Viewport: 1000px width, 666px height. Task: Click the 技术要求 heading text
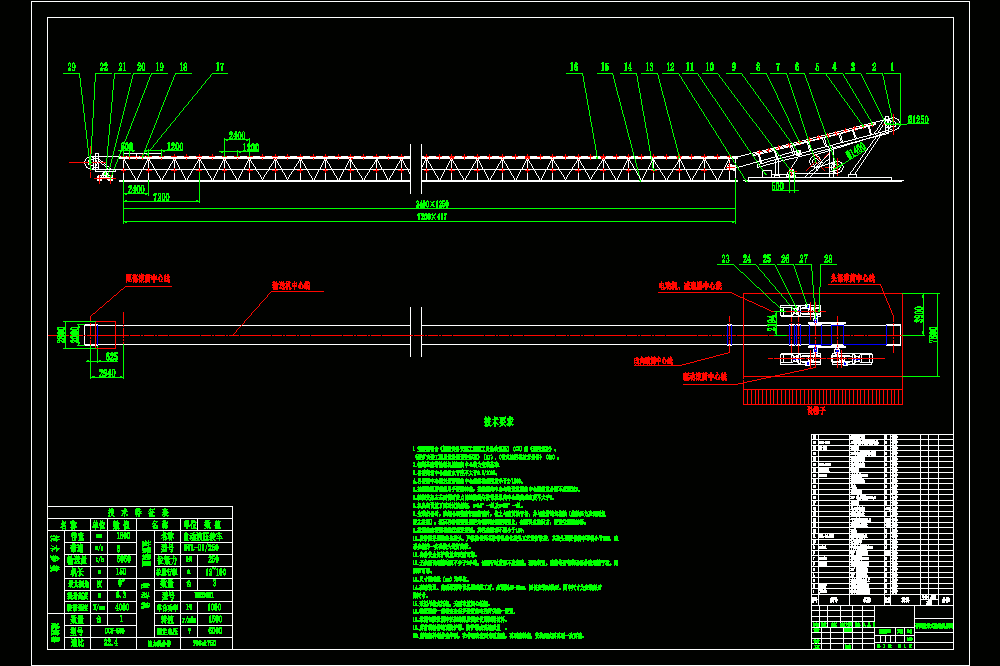pyautogui.click(x=499, y=422)
